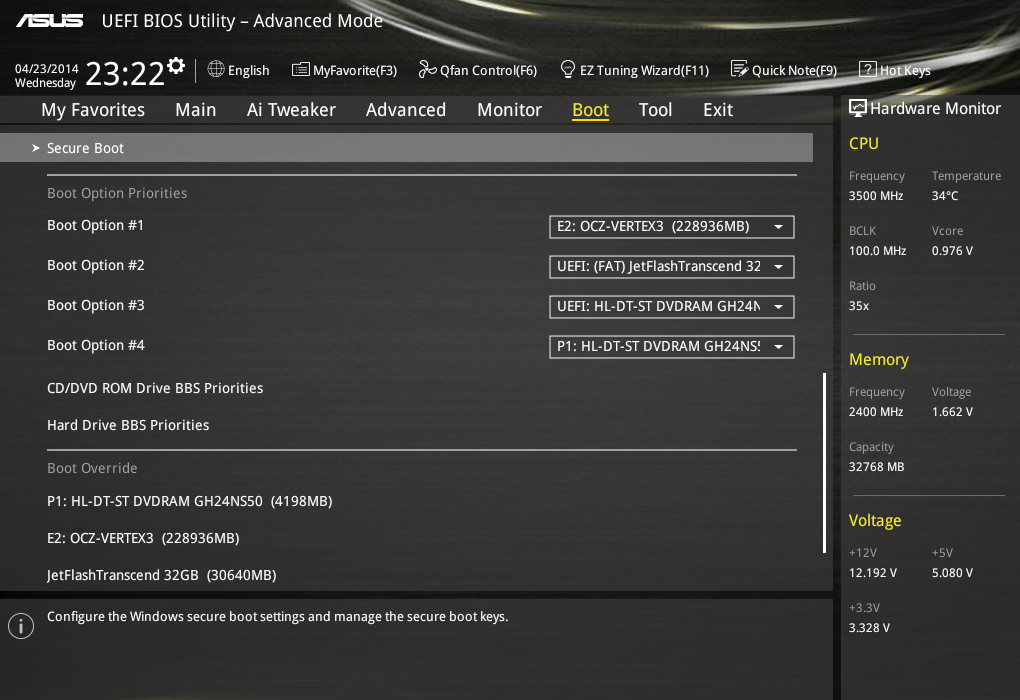Switch to the Main tab

coord(195,110)
